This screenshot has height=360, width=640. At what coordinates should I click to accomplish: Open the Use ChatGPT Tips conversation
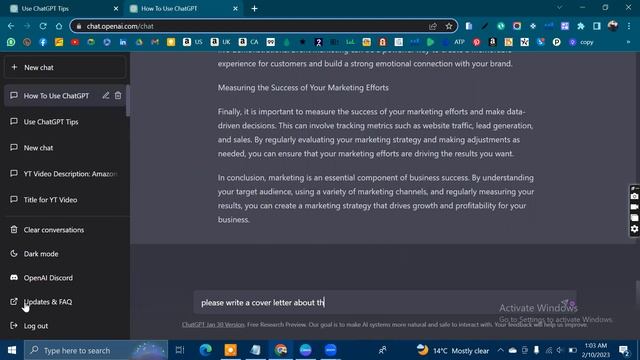click(x=65, y=122)
